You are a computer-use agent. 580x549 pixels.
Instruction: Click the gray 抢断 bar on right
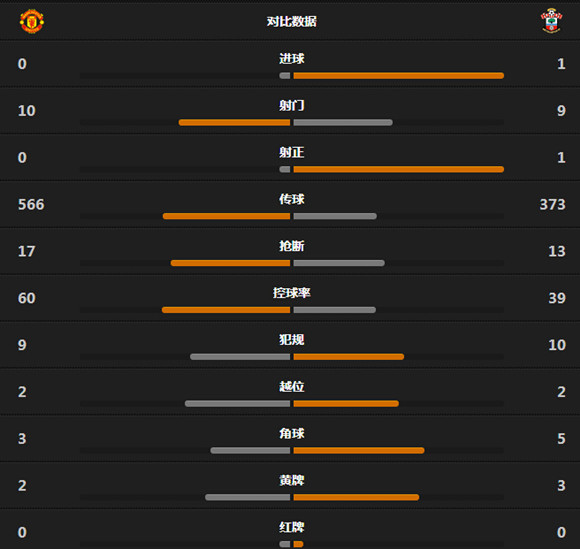[339, 263]
